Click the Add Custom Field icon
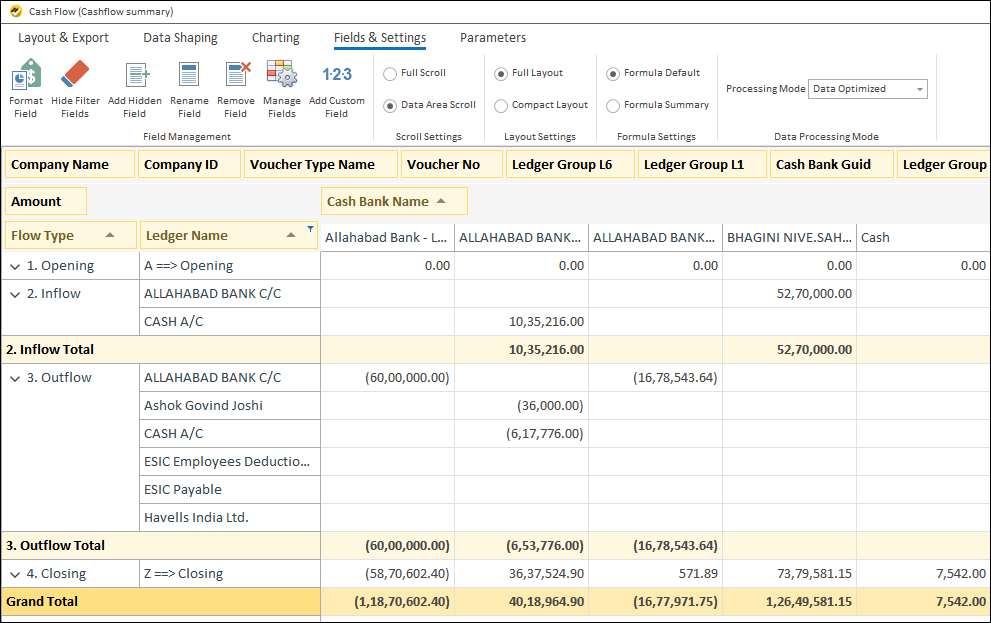 [x=337, y=88]
